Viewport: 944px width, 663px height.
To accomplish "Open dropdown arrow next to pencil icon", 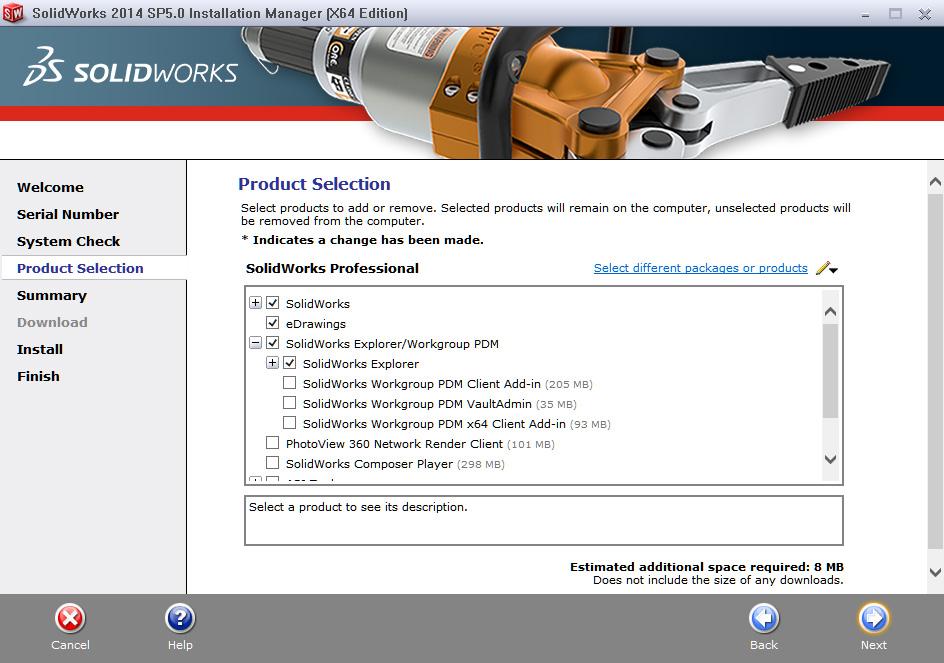I will [x=834, y=270].
